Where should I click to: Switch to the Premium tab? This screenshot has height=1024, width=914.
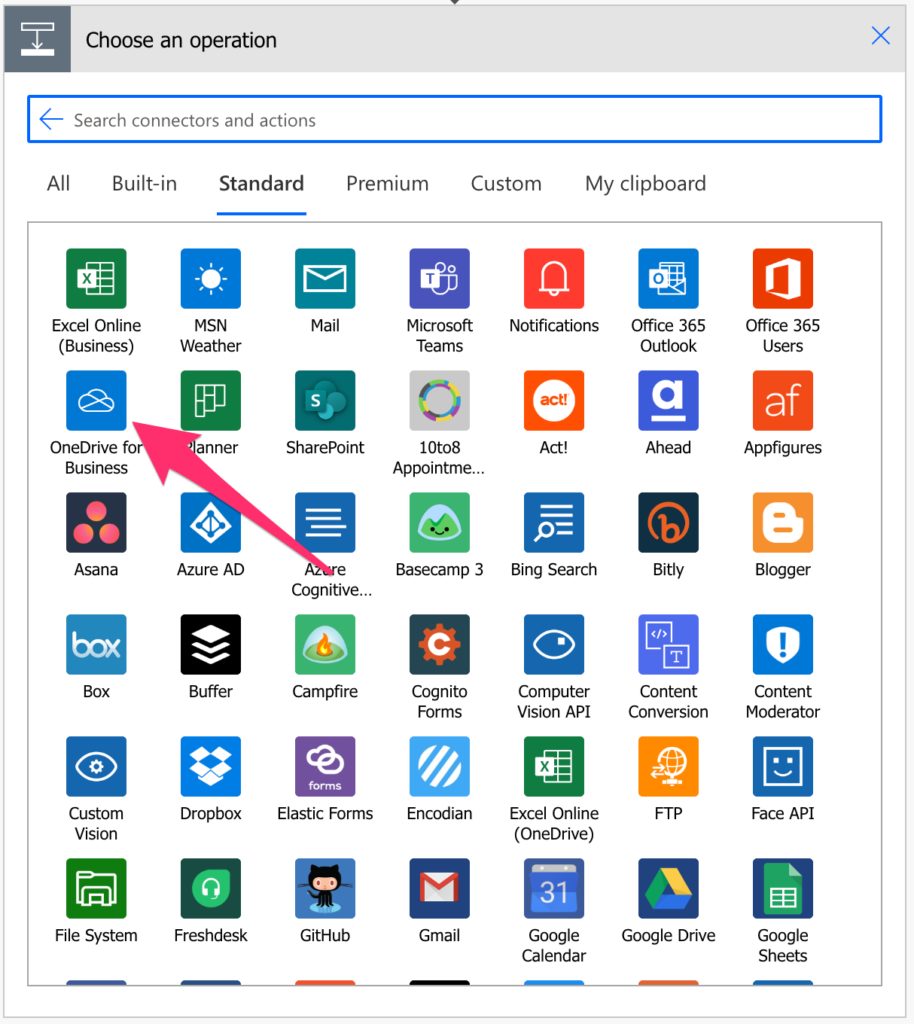(x=387, y=184)
